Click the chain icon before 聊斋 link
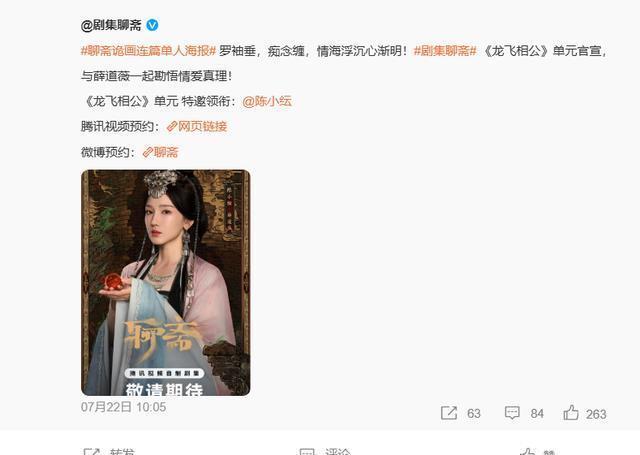This screenshot has height=455, width=640. (x=147, y=153)
